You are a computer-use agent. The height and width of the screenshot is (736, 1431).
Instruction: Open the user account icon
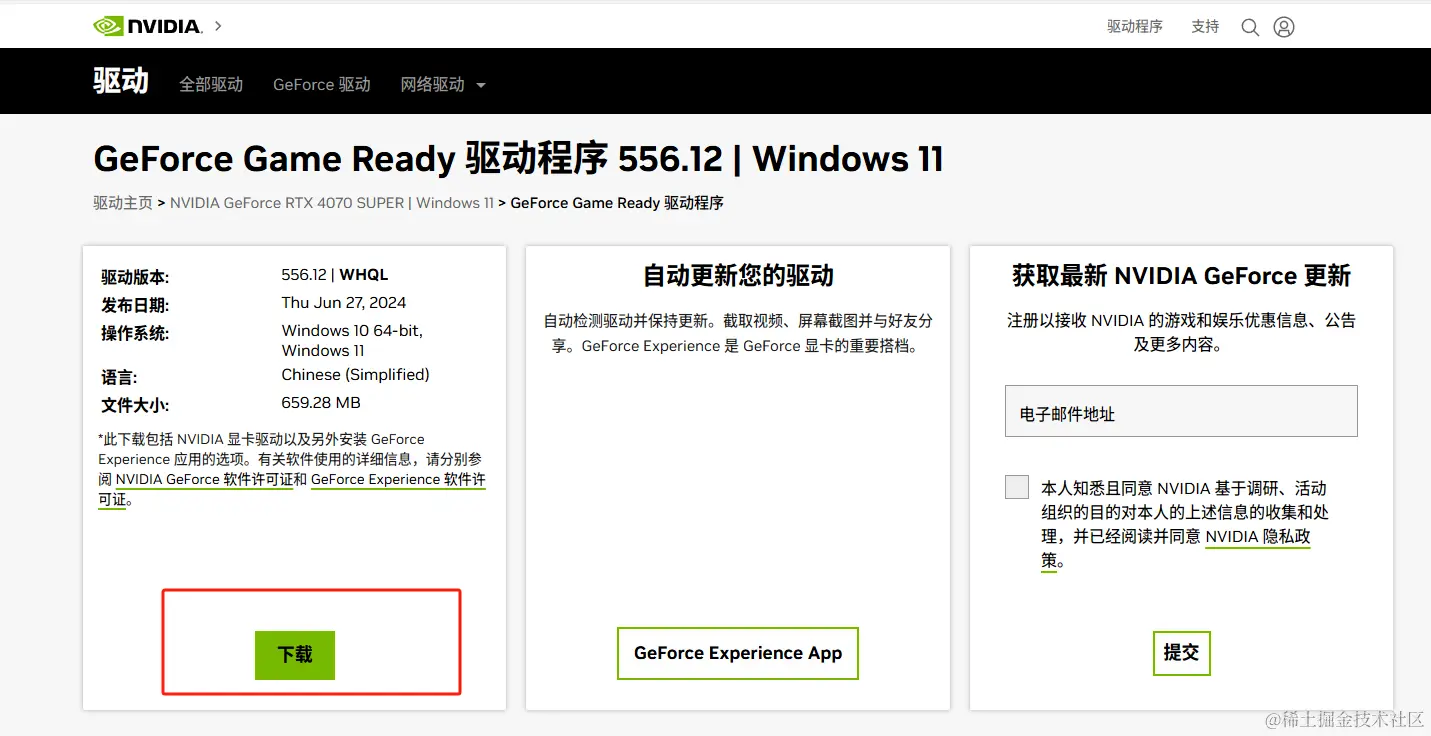pos(1284,27)
